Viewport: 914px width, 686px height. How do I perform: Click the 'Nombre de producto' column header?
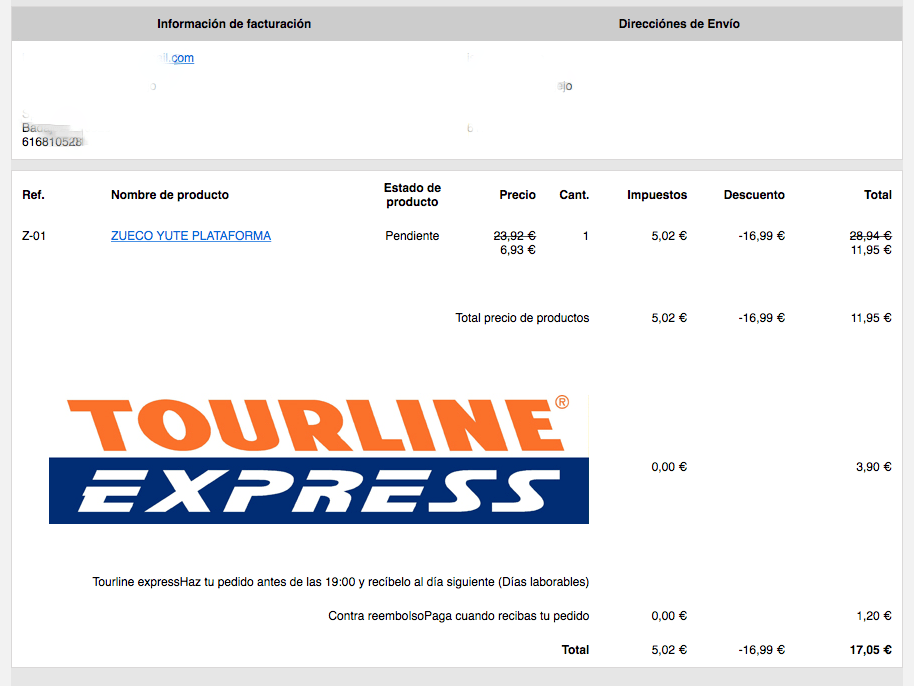point(170,195)
